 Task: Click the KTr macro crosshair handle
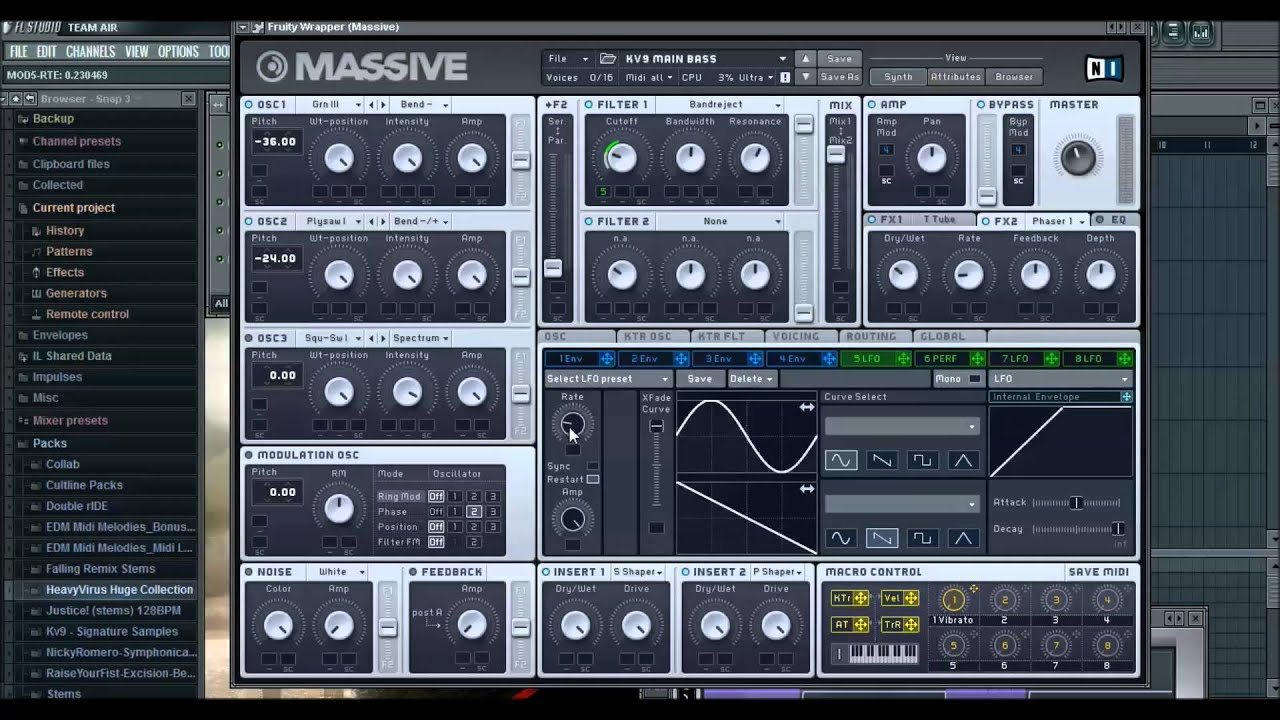(861, 598)
